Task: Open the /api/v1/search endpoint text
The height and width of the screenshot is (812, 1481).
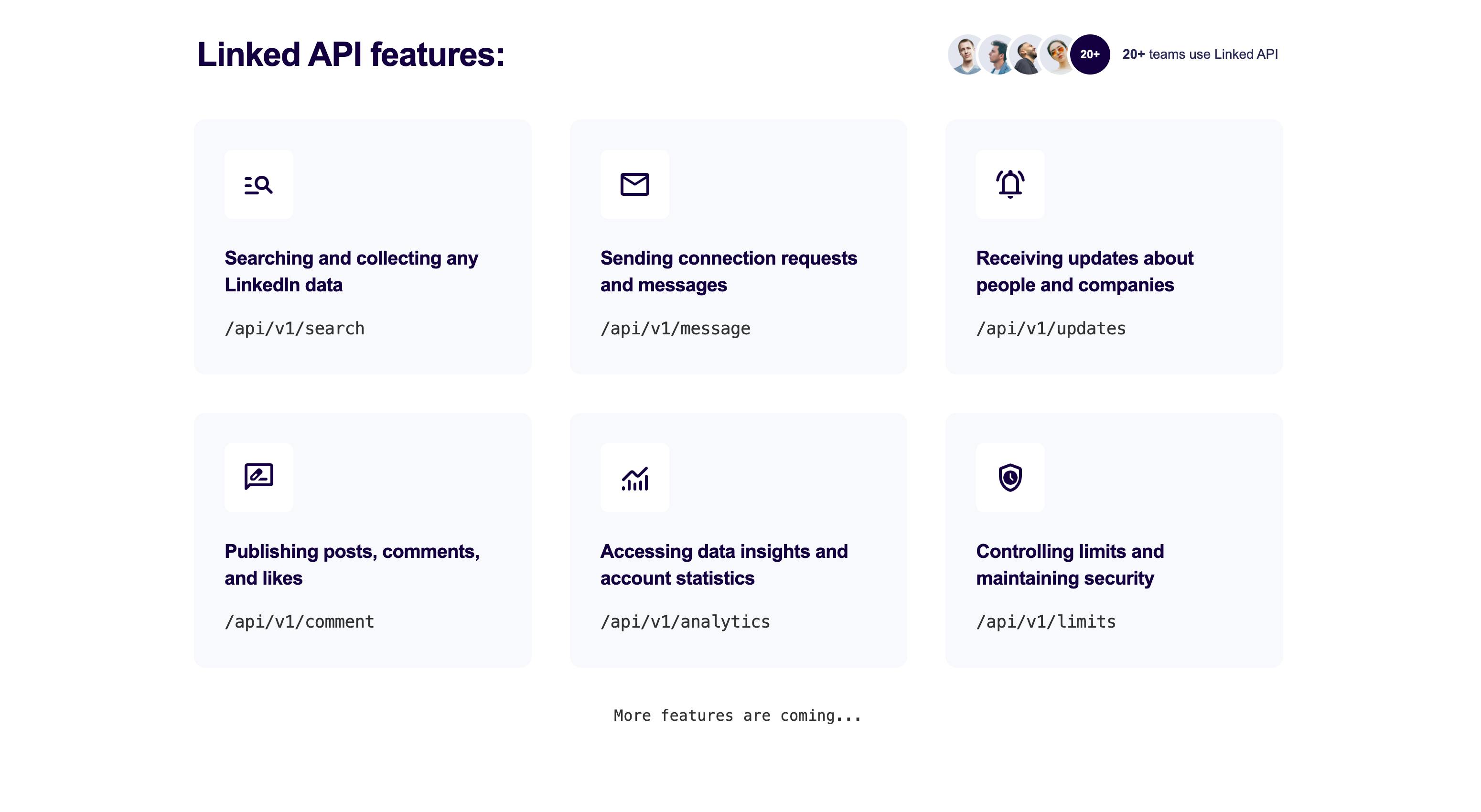Action: point(294,328)
